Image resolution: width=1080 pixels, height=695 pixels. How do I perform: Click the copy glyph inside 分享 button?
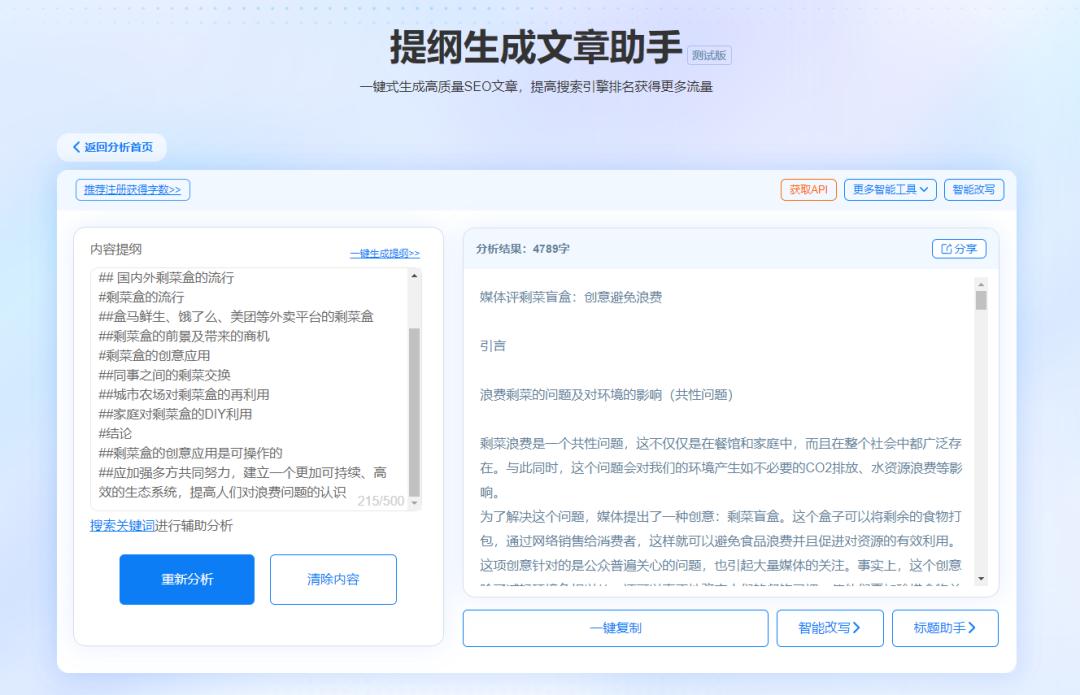click(945, 249)
